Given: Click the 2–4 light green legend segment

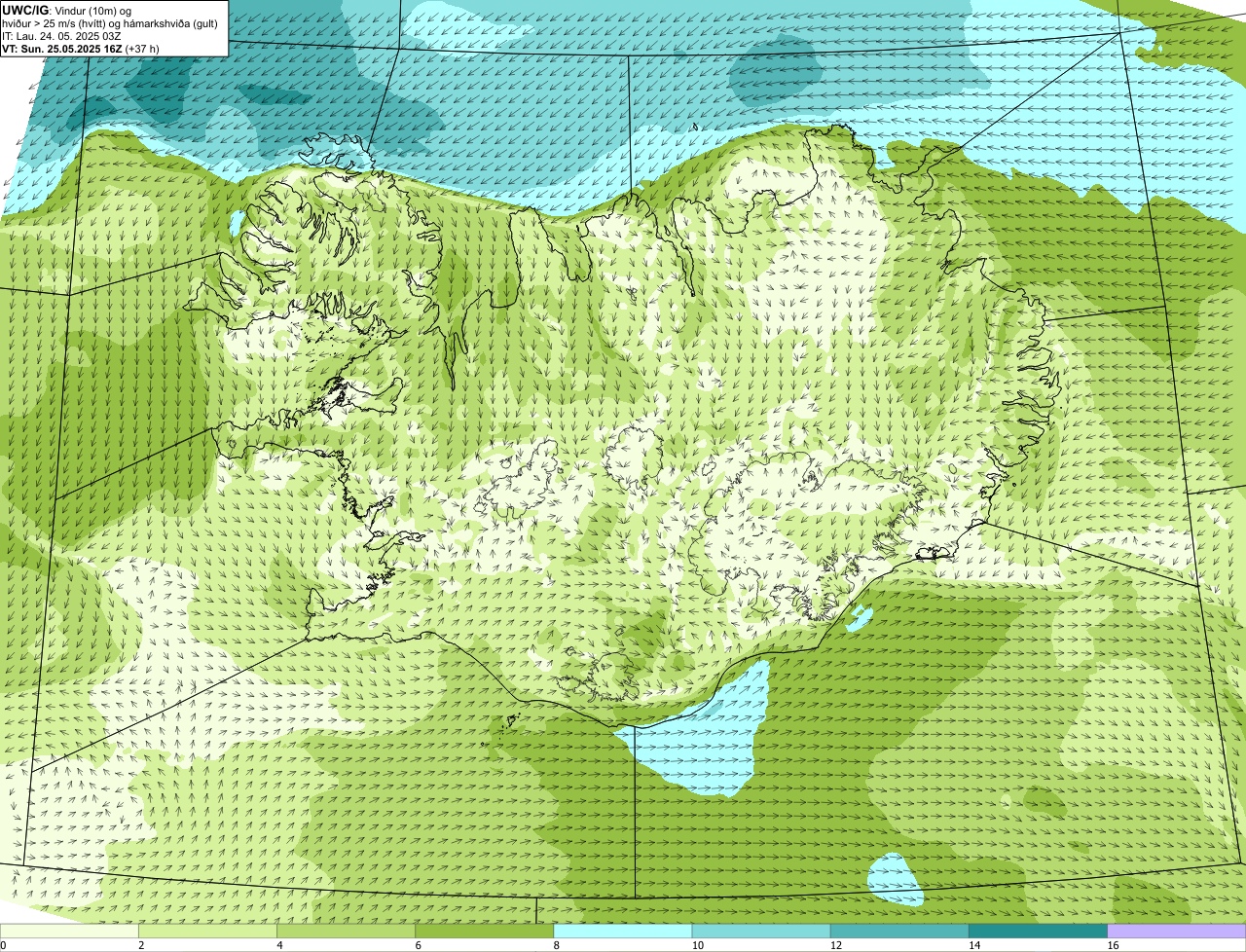Looking at the screenshot, I should pos(207,931).
